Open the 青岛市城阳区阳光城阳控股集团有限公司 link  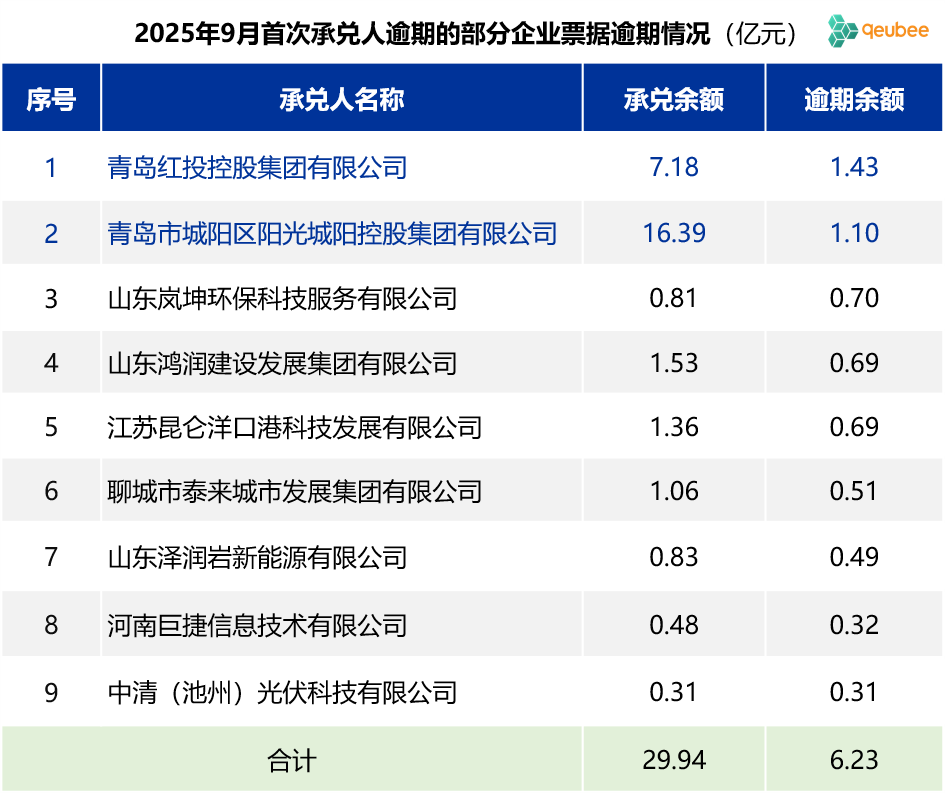(x=332, y=233)
